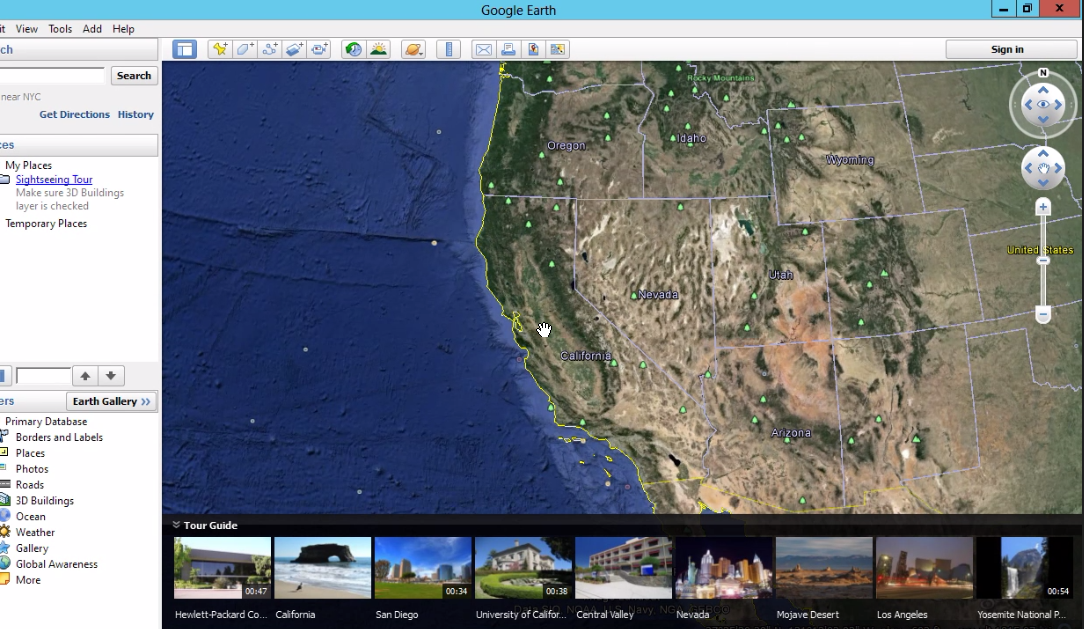Open the Sightseeing Tour link

54,179
